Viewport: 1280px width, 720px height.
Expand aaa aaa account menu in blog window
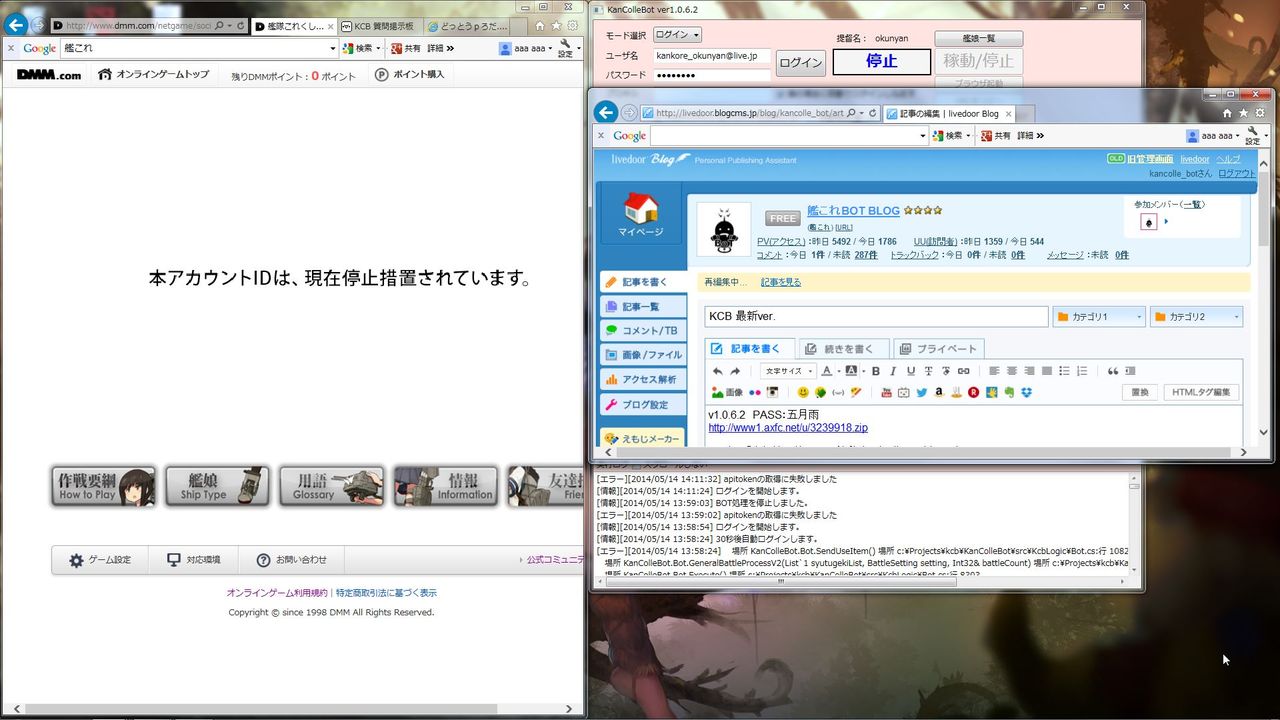tap(1213, 136)
